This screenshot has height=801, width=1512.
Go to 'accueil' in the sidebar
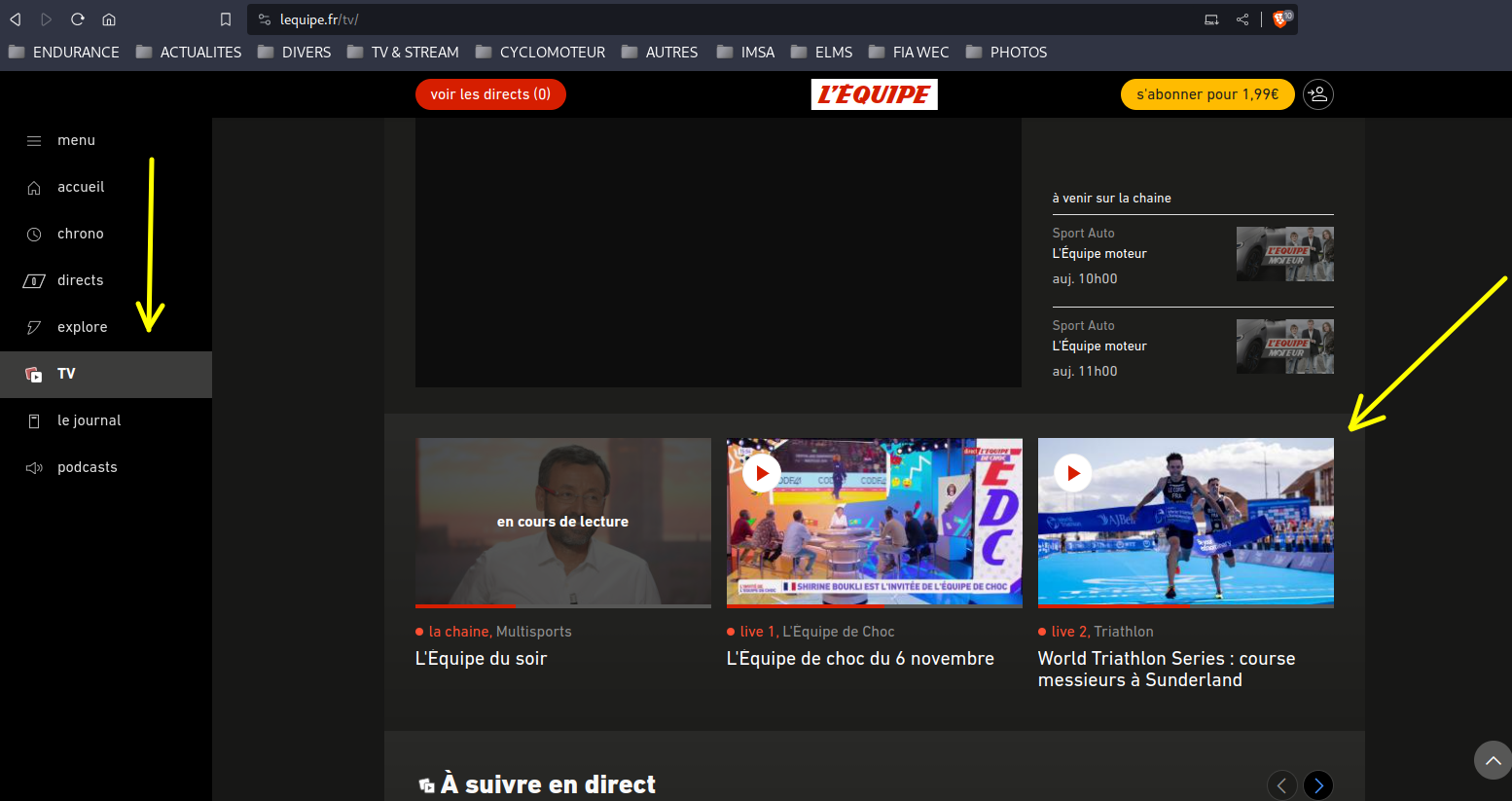[x=106, y=187]
